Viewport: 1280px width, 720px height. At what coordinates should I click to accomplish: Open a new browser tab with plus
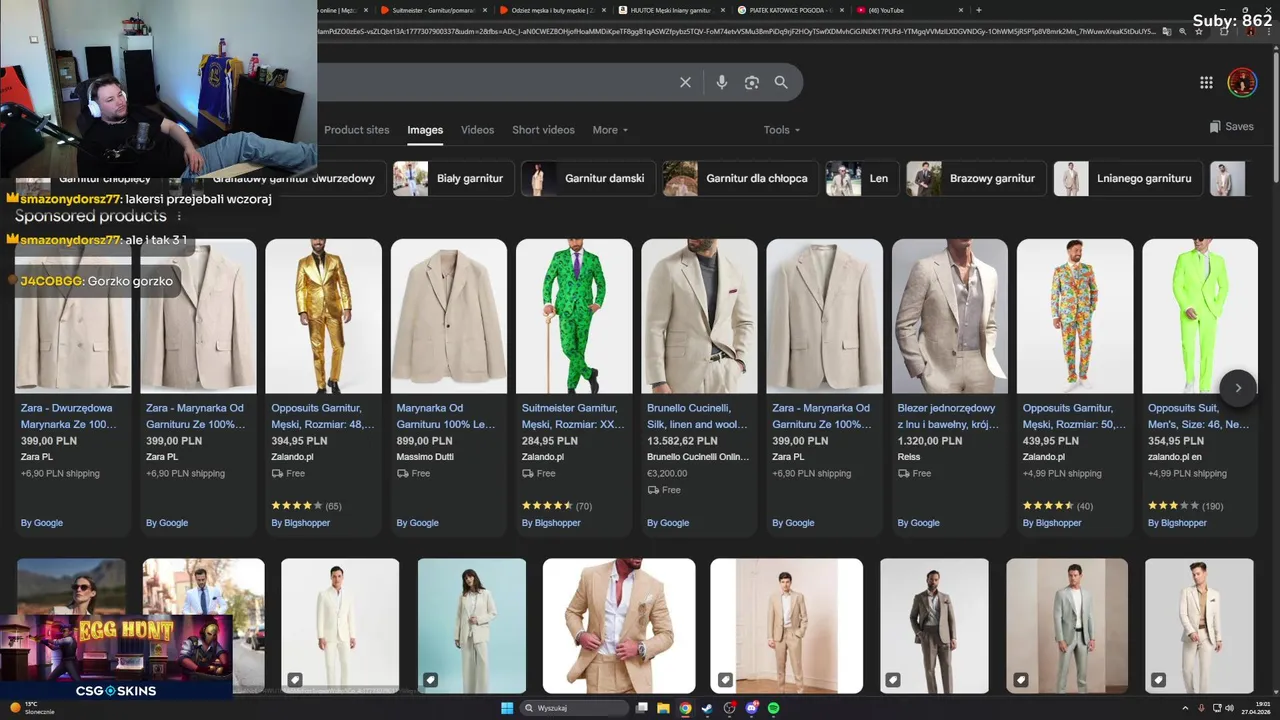pos(978,10)
